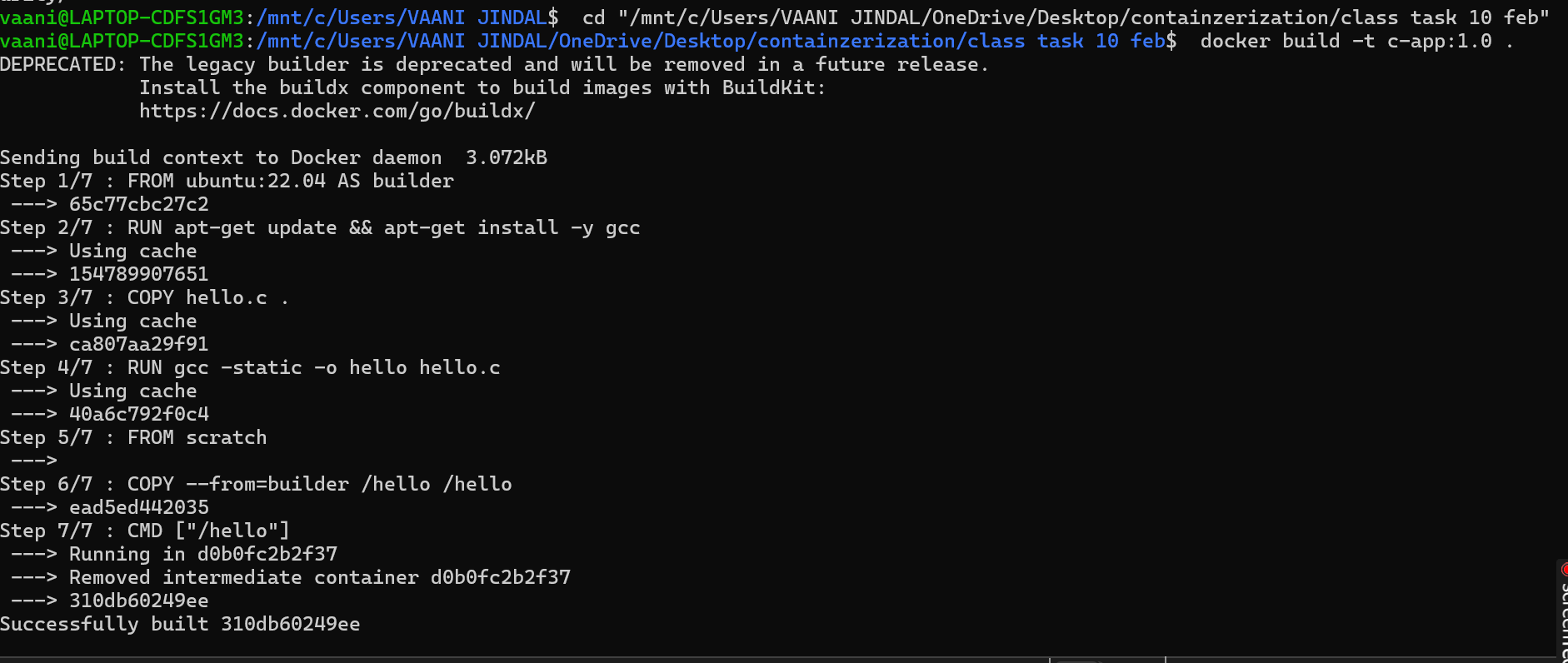Click the "DEPRECATED:" warning label
Image resolution: width=1568 pixels, height=663 pixels.
point(62,64)
